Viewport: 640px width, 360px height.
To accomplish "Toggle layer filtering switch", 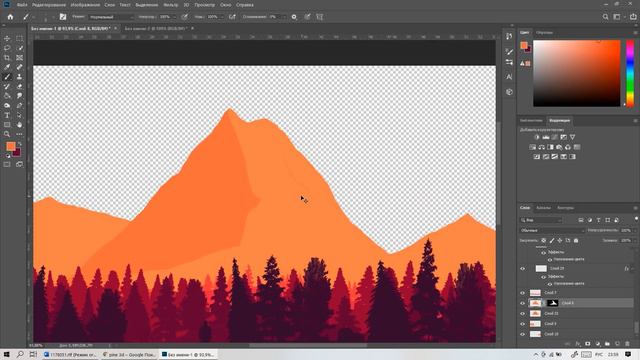I will coord(636,220).
